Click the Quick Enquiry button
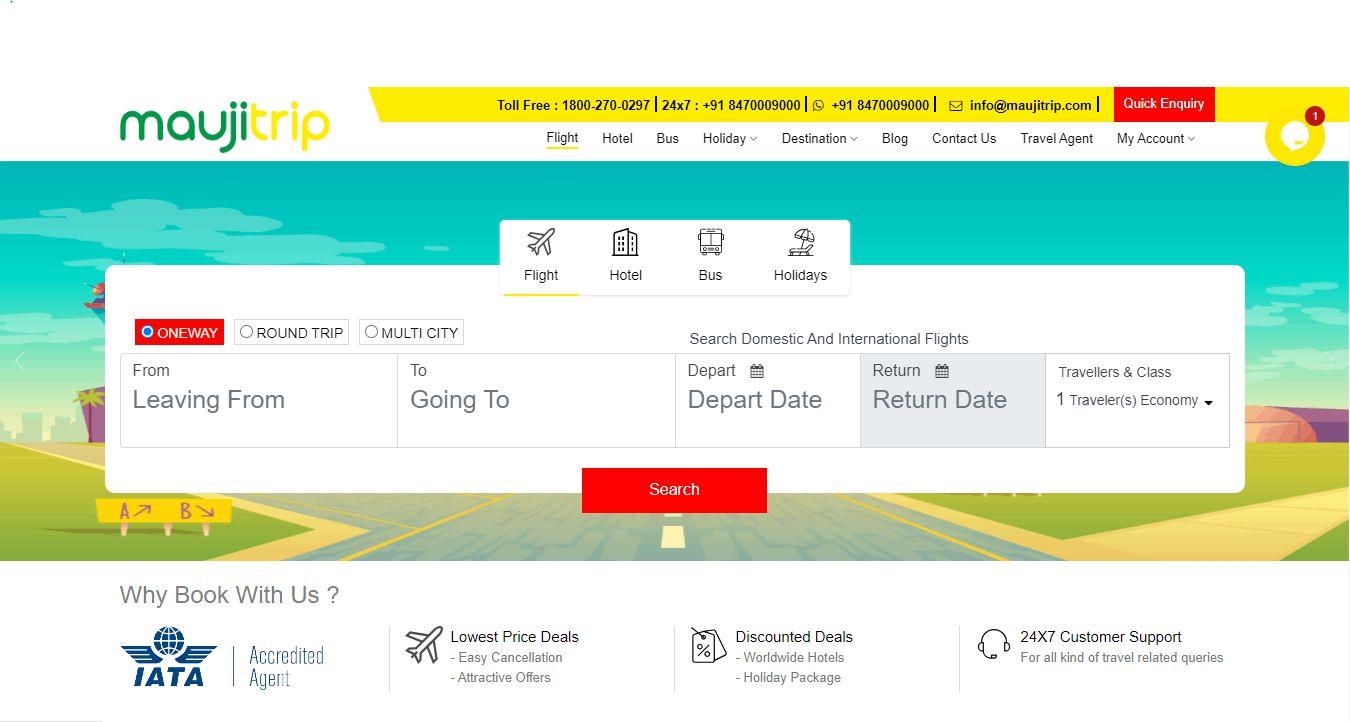The height and width of the screenshot is (722, 1350). [1163, 104]
